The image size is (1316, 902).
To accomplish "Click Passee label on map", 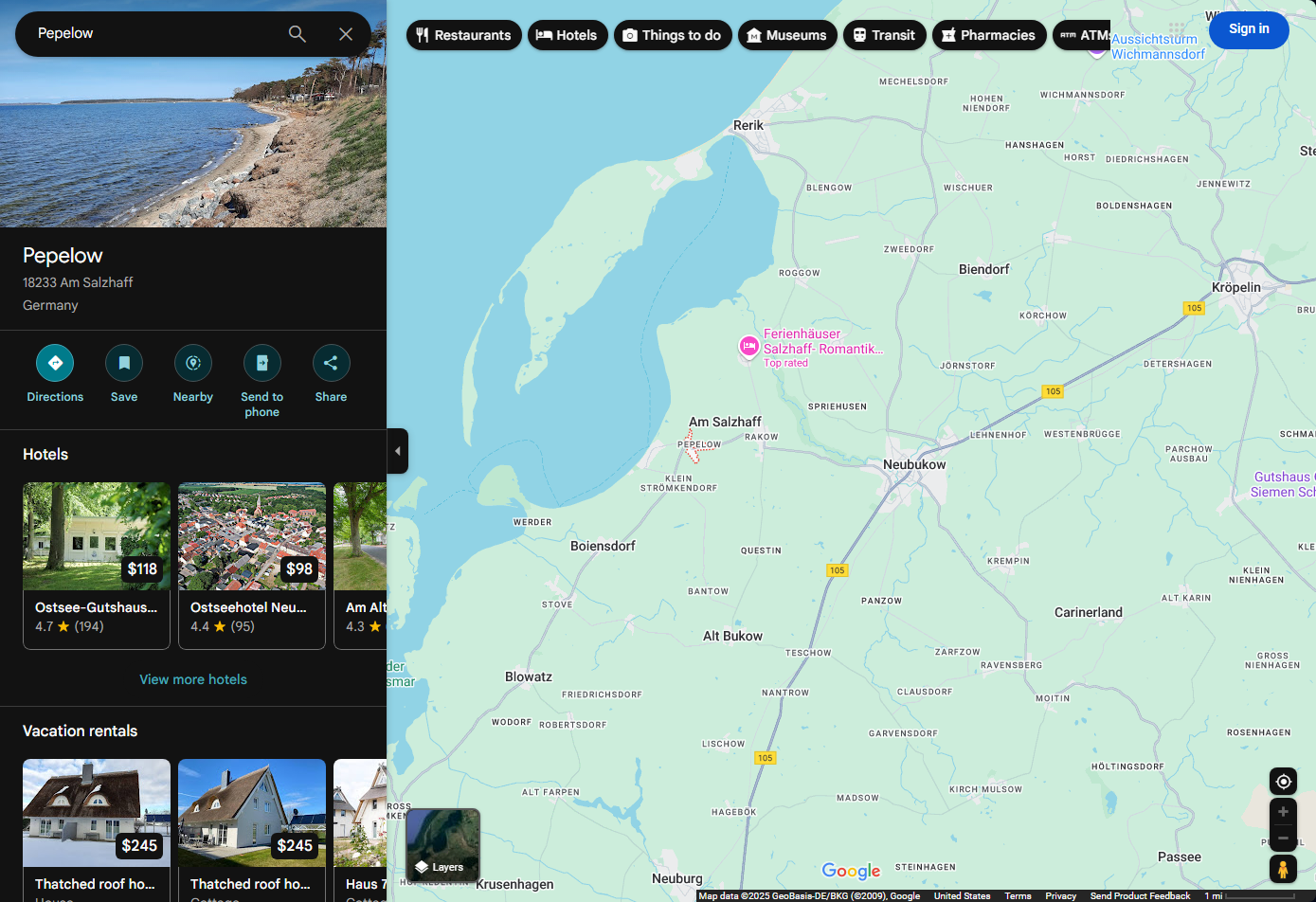I will click(1180, 857).
